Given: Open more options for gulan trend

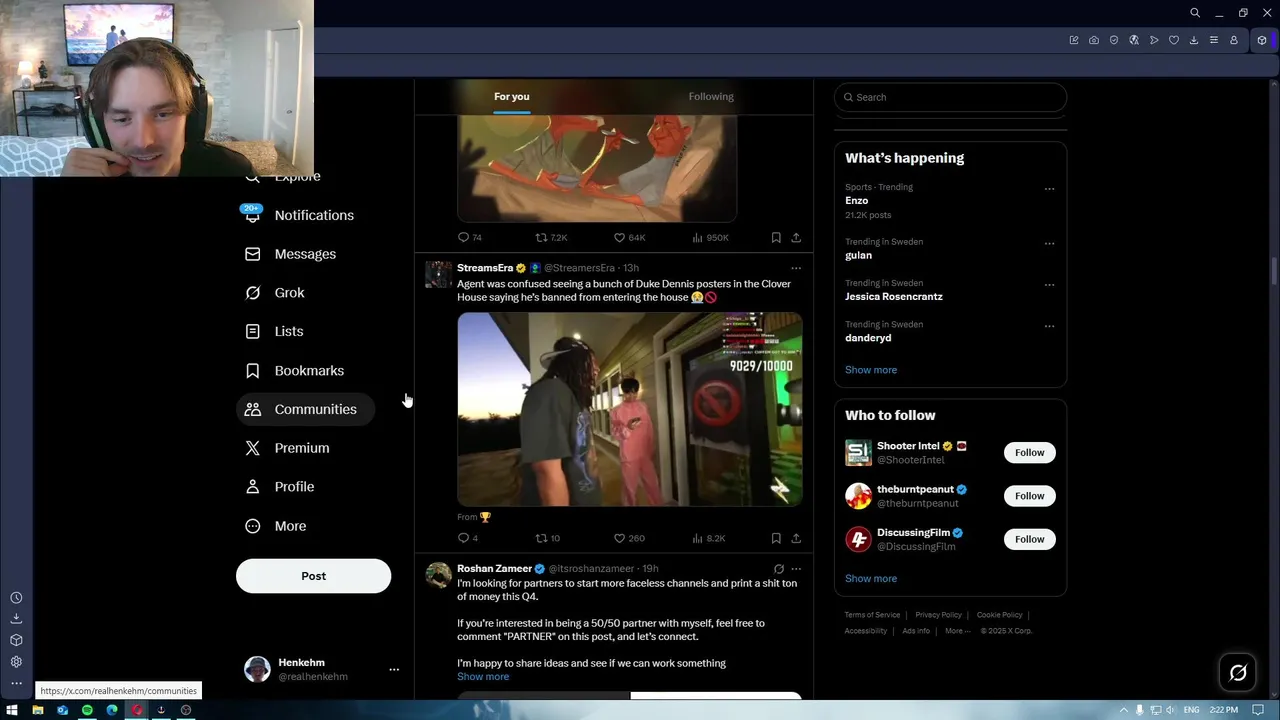Looking at the screenshot, I should pos(1049,243).
